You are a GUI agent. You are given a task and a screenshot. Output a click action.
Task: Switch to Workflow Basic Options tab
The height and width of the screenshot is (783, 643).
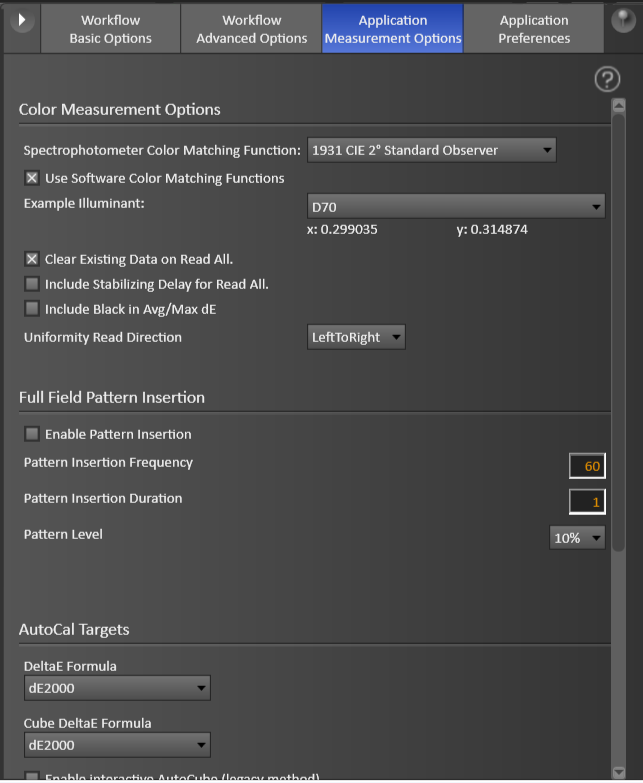pos(110,29)
